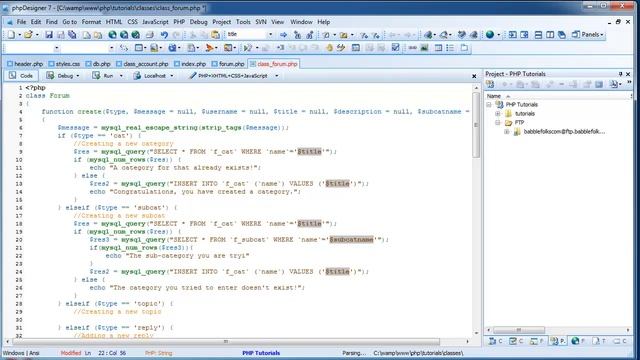This screenshot has width=640, height=360.
Task: Click the vertical split layout icon
Action: click(550, 35)
